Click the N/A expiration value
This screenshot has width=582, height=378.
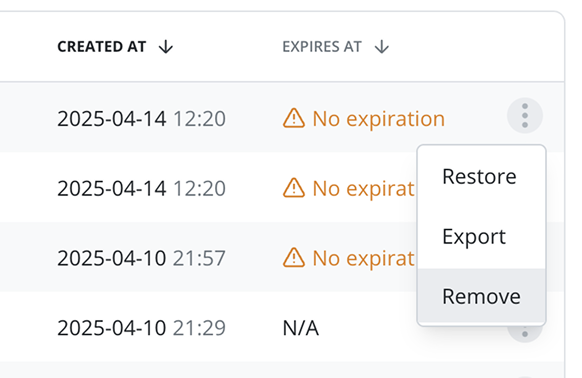click(300, 328)
